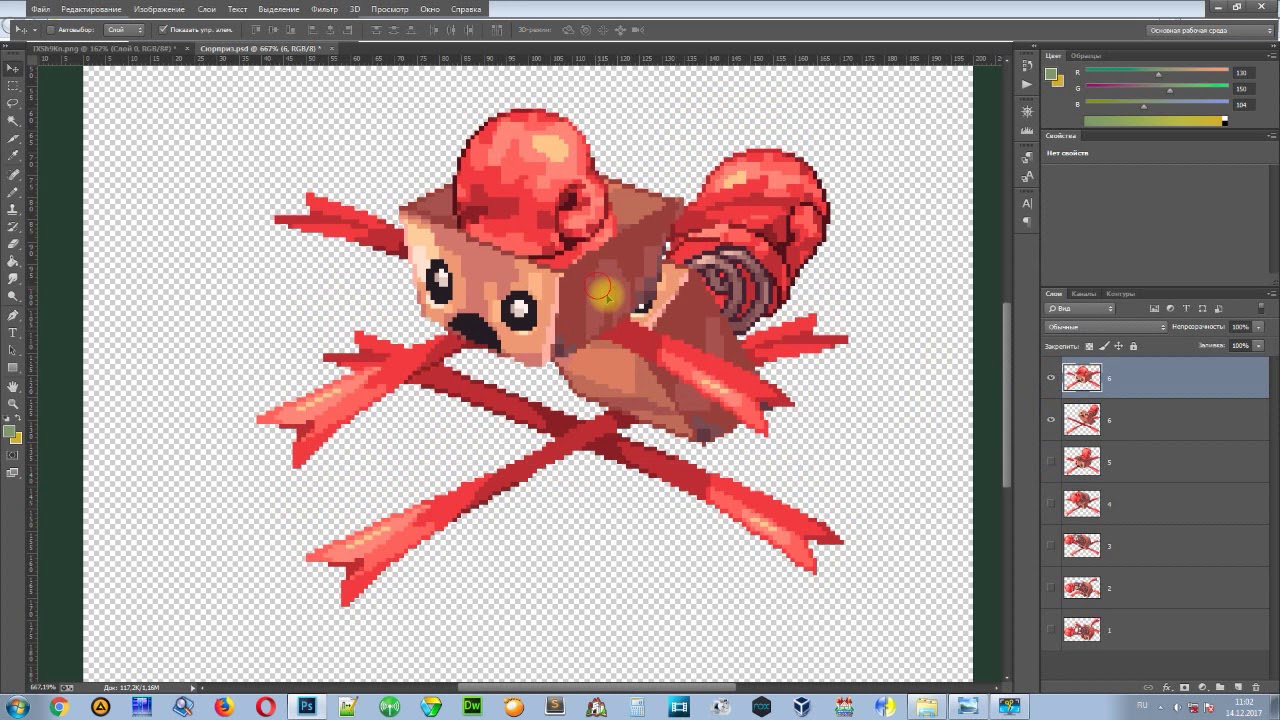Click the R channel slider
The width and height of the screenshot is (1280, 720).
coord(1157,73)
